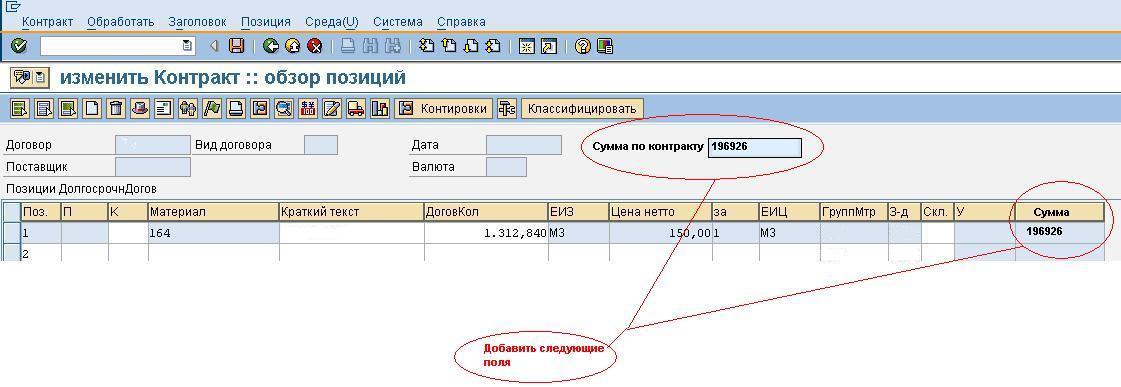Generate a shortcut icon
The width and height of the screenshot is (1121, 387).
(x=548, y=46)
